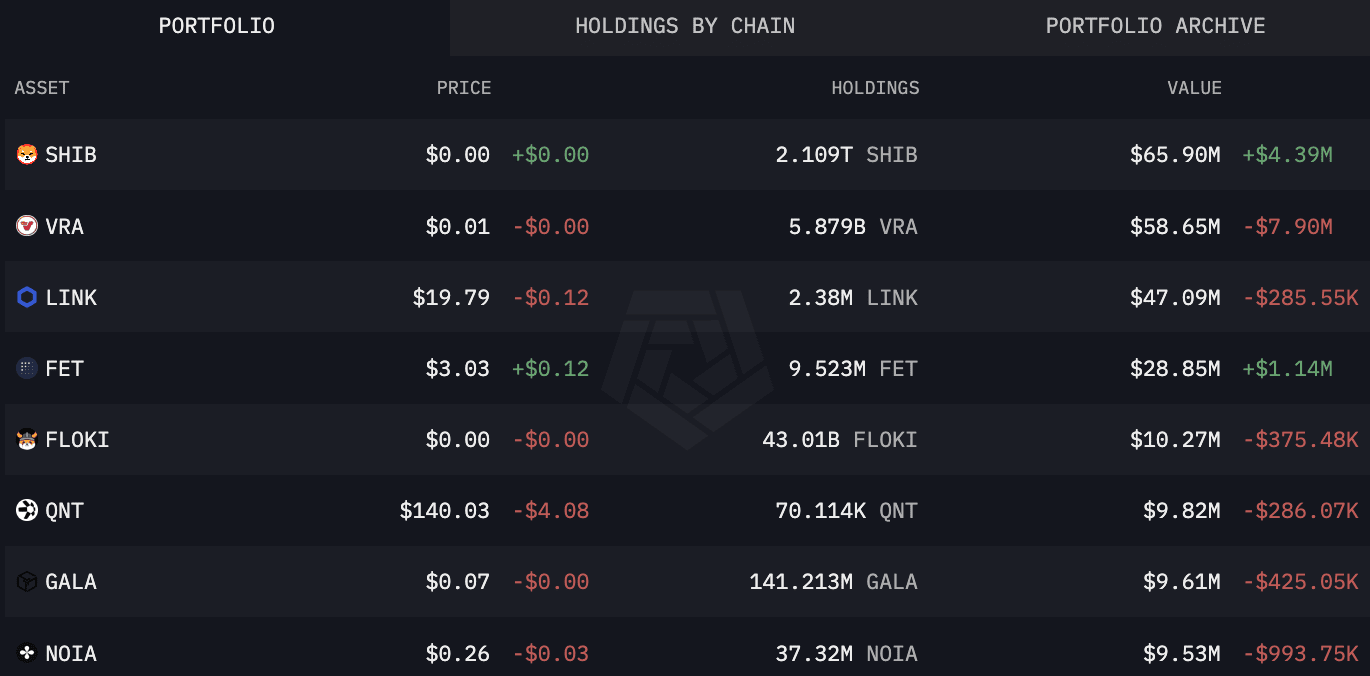This screenshot has height=676, width=1370.
Task: Click the Asset column header
Action: (x=42, y=88)
